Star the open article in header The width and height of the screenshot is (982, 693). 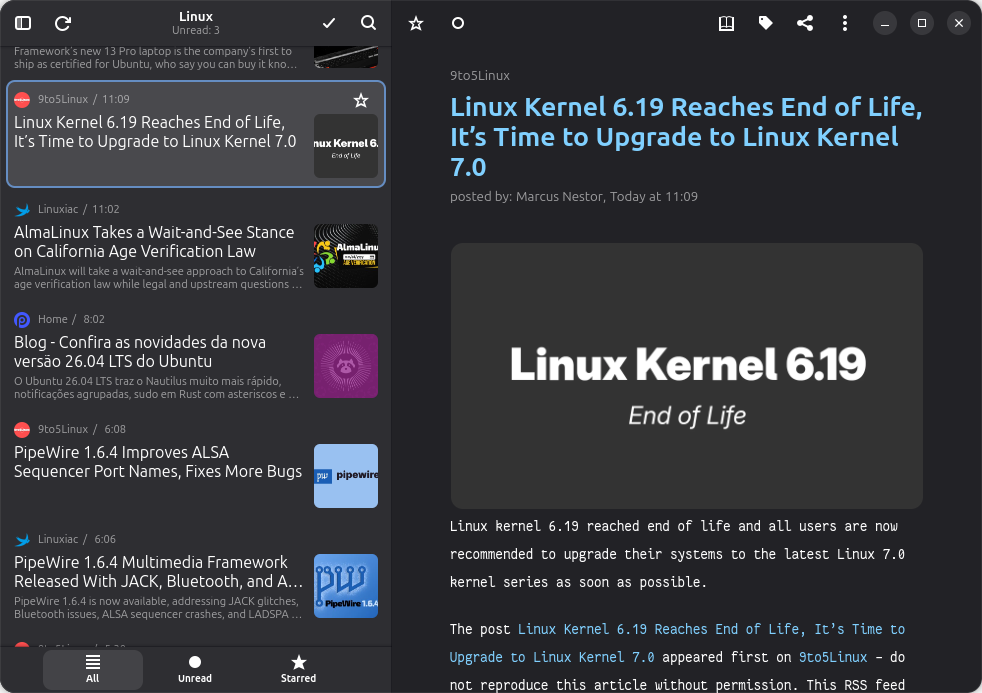click(416, 23)
